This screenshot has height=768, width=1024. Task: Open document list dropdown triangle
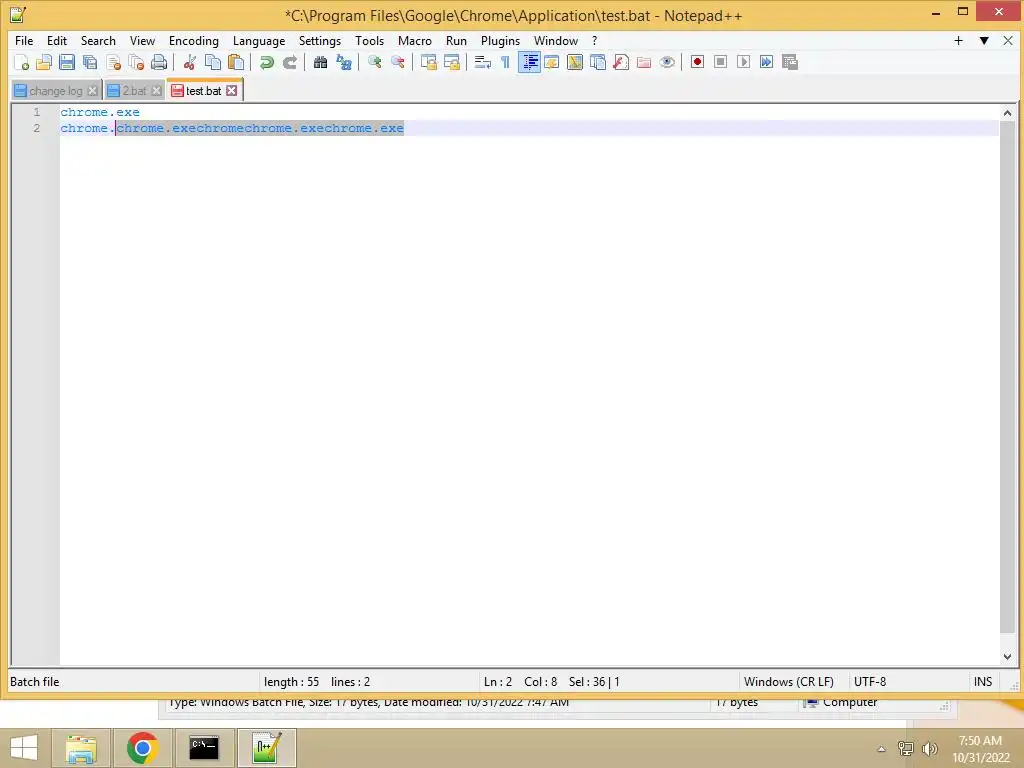point(984,40)
